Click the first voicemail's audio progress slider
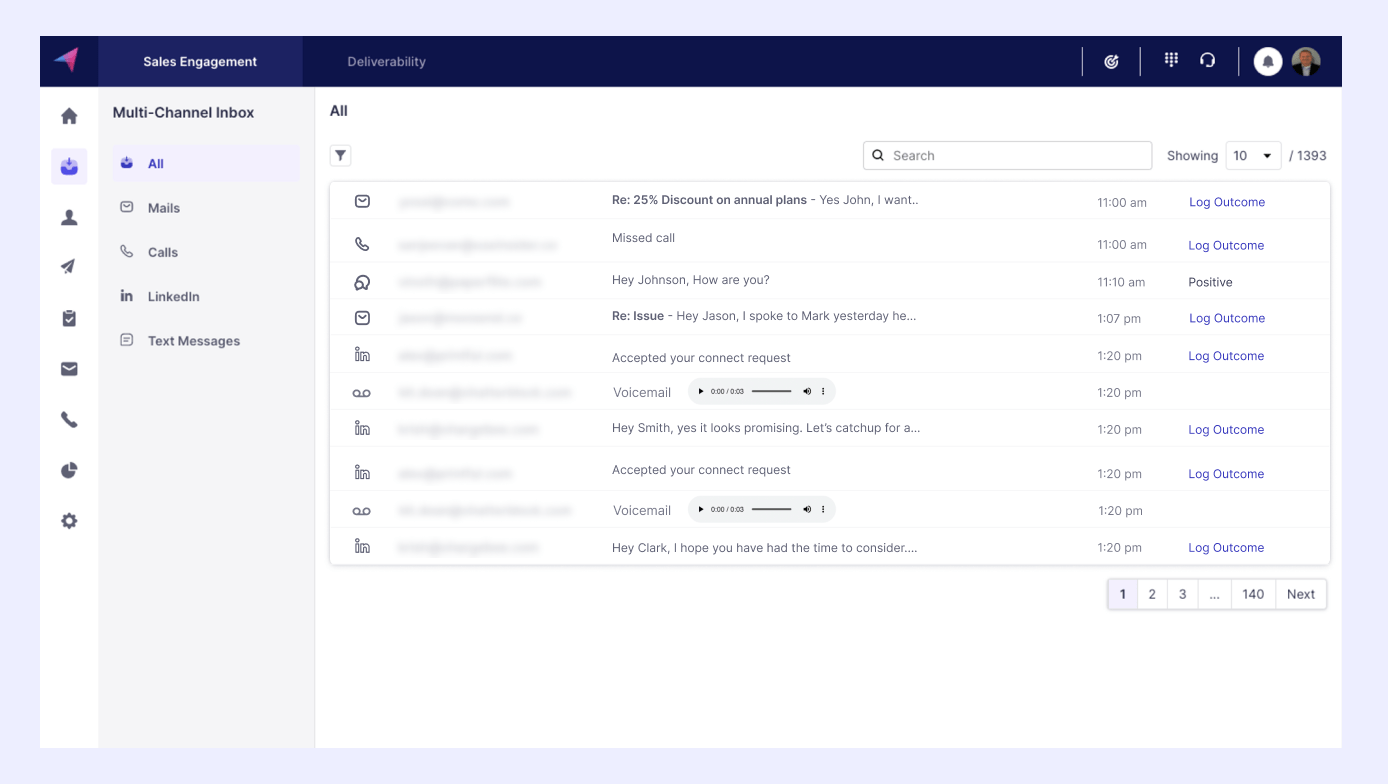 pyautogui.click(x=771, y=392)
